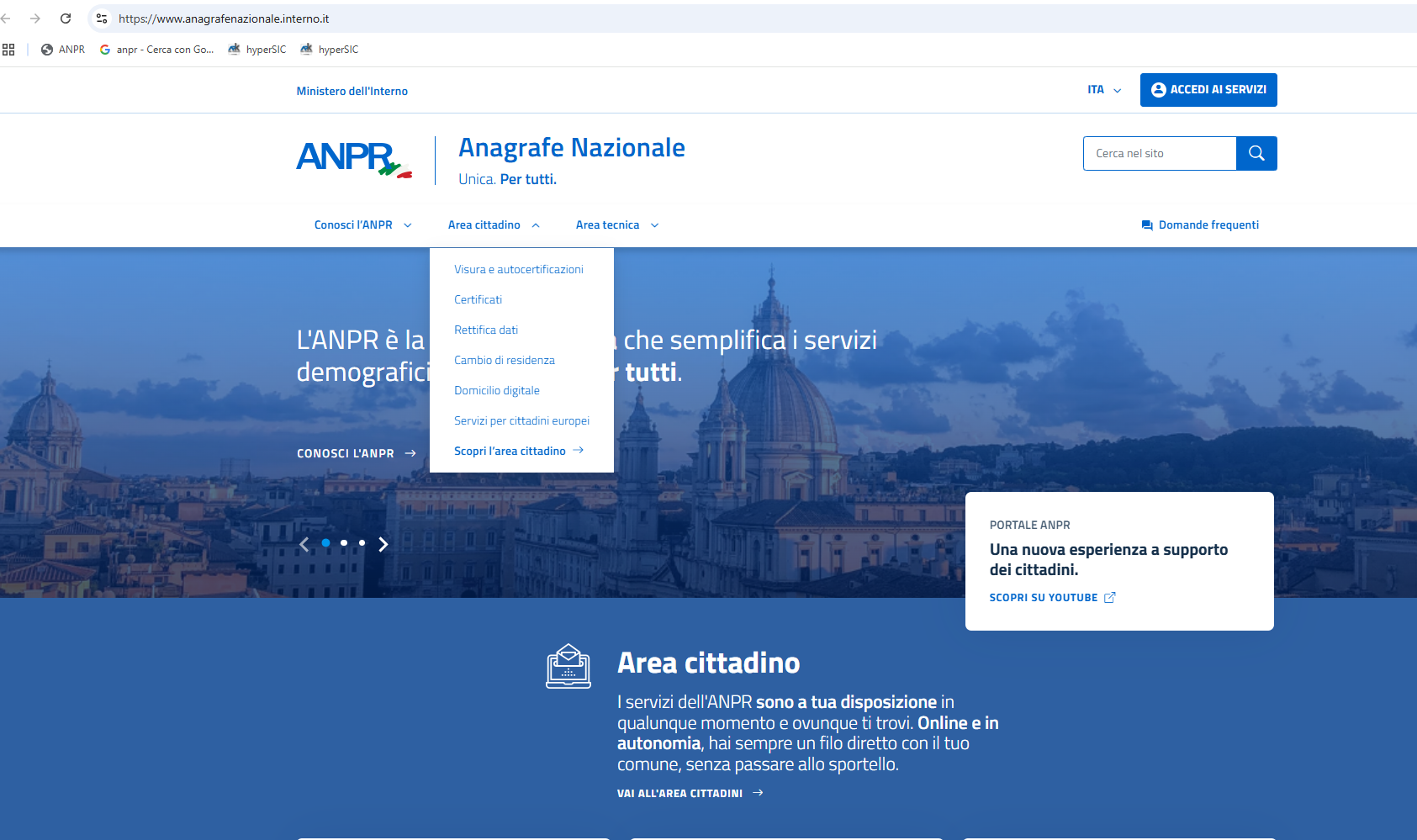Click the ACCEDI AI SERVIZI button
This screenshot has height=840, width=1417.
click(x=1208, y=90)
